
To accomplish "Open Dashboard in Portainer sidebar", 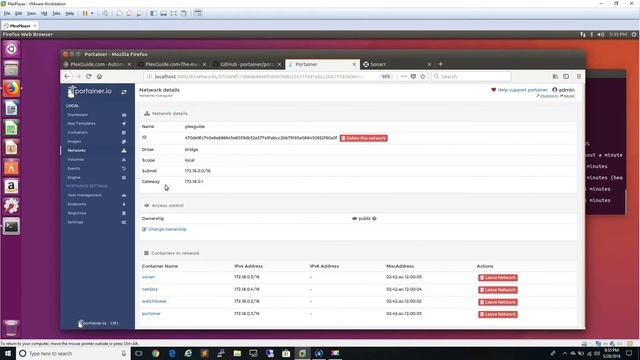I will [x=78, y=115].
